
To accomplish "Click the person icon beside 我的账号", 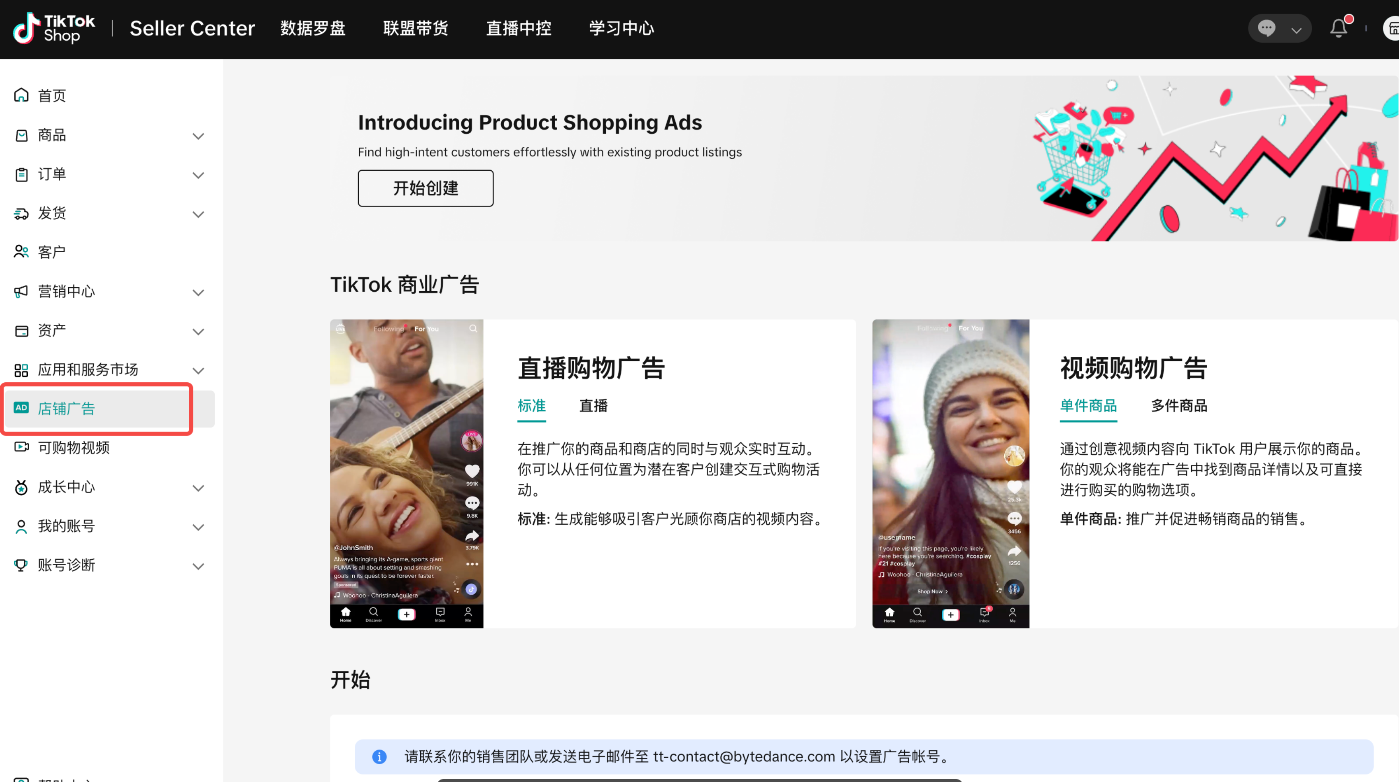I will [x=21, y=526].
